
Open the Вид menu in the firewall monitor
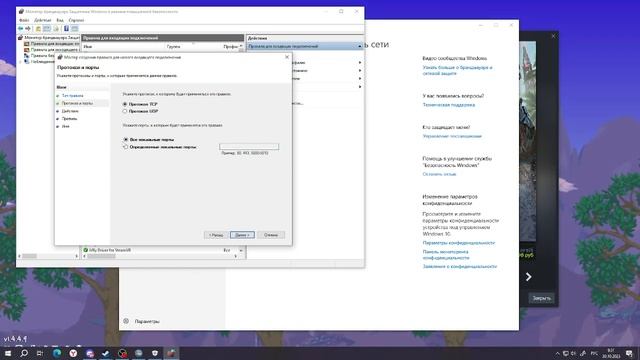coord(60,20)
